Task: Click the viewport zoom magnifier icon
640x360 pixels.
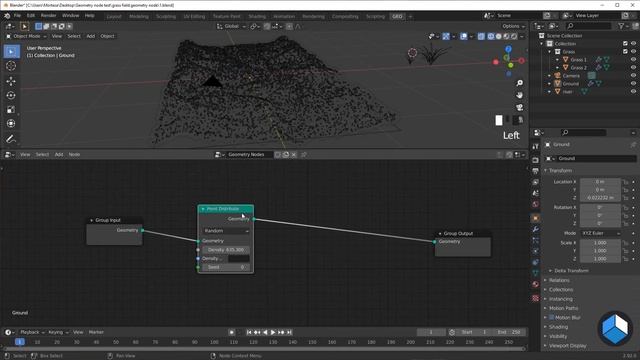Action: tap(519, 83)
